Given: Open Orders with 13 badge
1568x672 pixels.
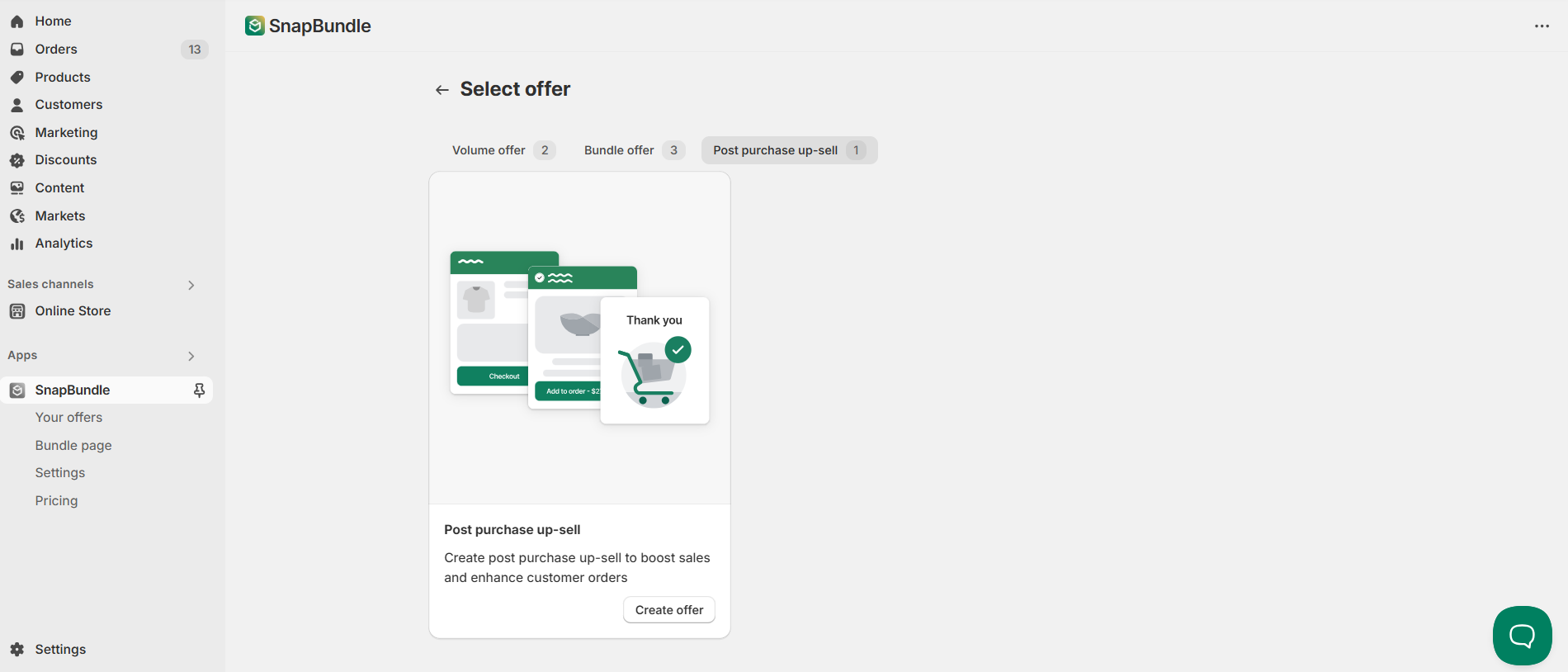Looking at the screenshot, I should click(106, 50).
